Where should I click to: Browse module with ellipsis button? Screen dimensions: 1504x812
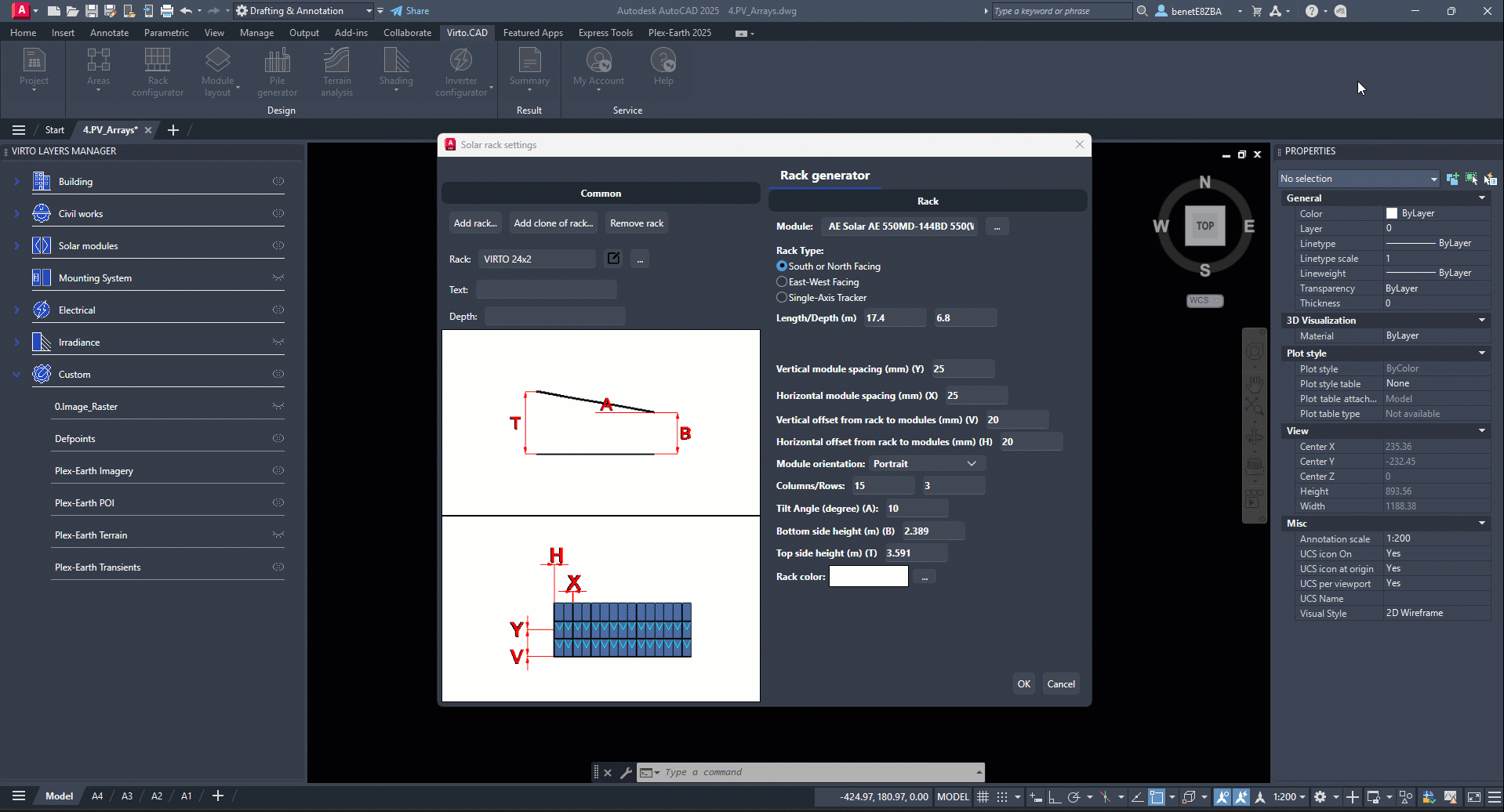pos(997,227)
